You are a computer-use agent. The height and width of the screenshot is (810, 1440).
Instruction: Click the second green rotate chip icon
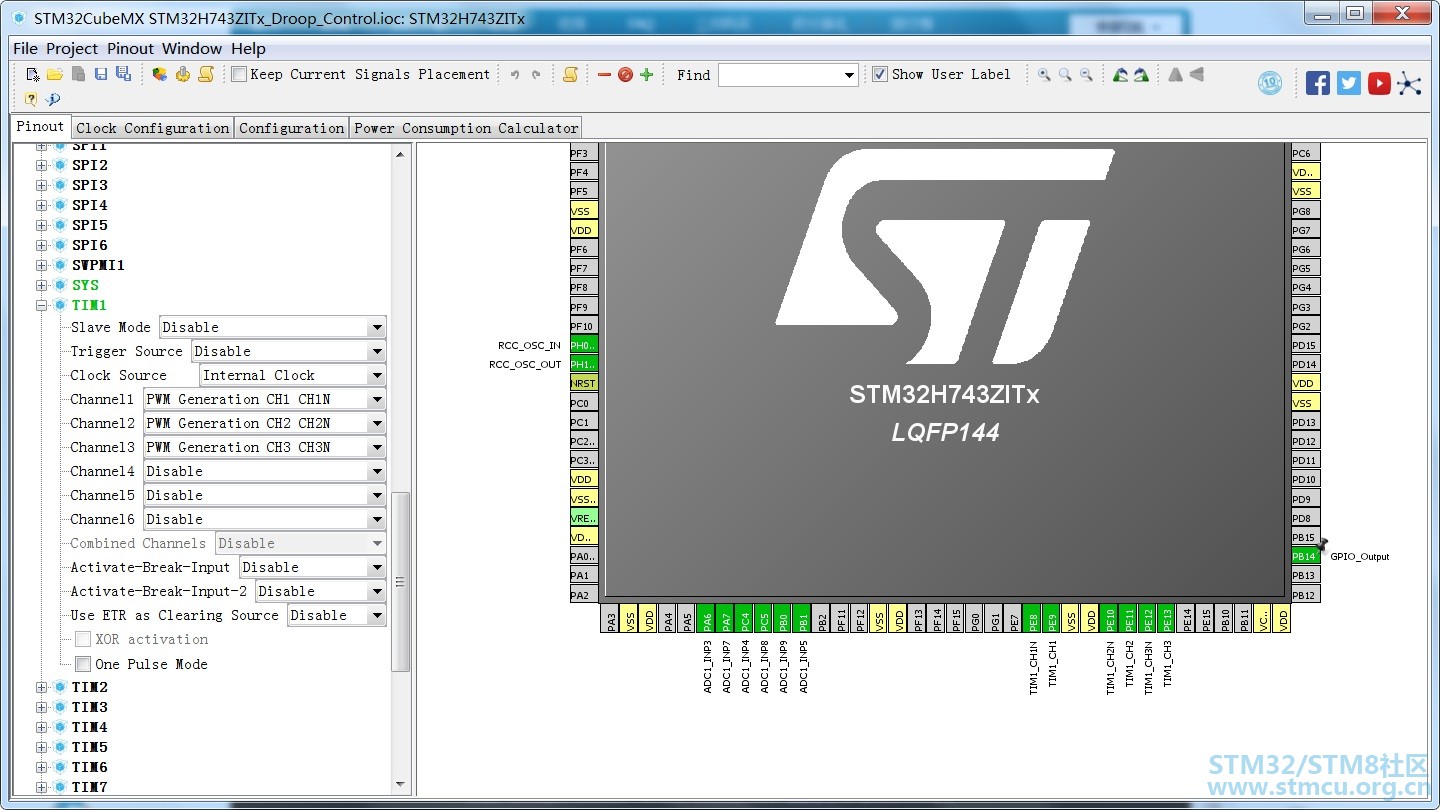(x=1141, y=75)
